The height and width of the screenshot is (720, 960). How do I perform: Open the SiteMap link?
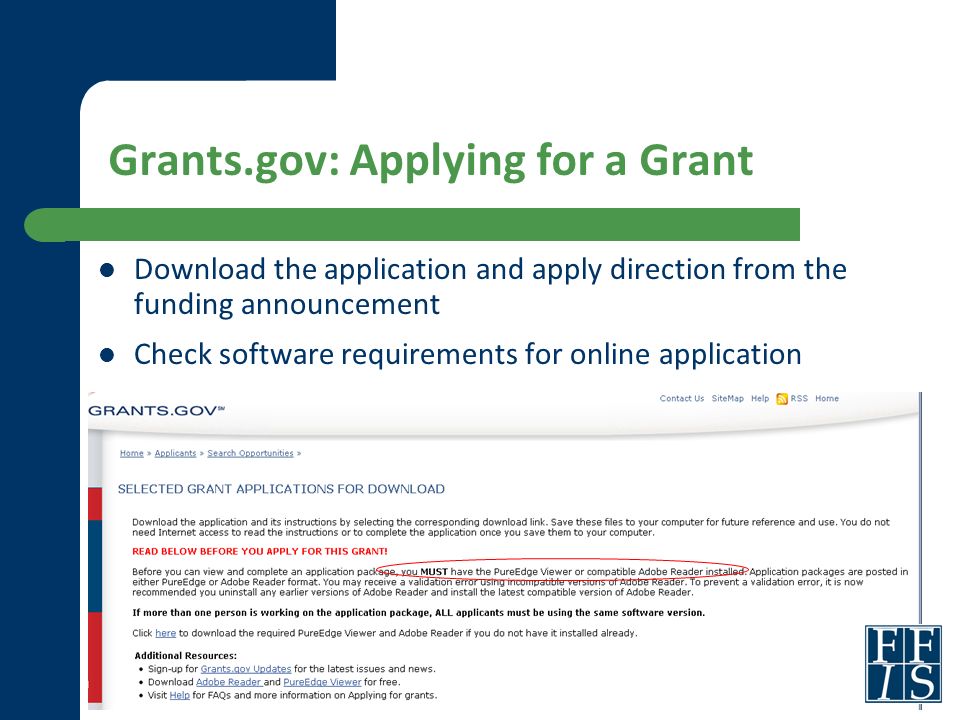[727, 399]
